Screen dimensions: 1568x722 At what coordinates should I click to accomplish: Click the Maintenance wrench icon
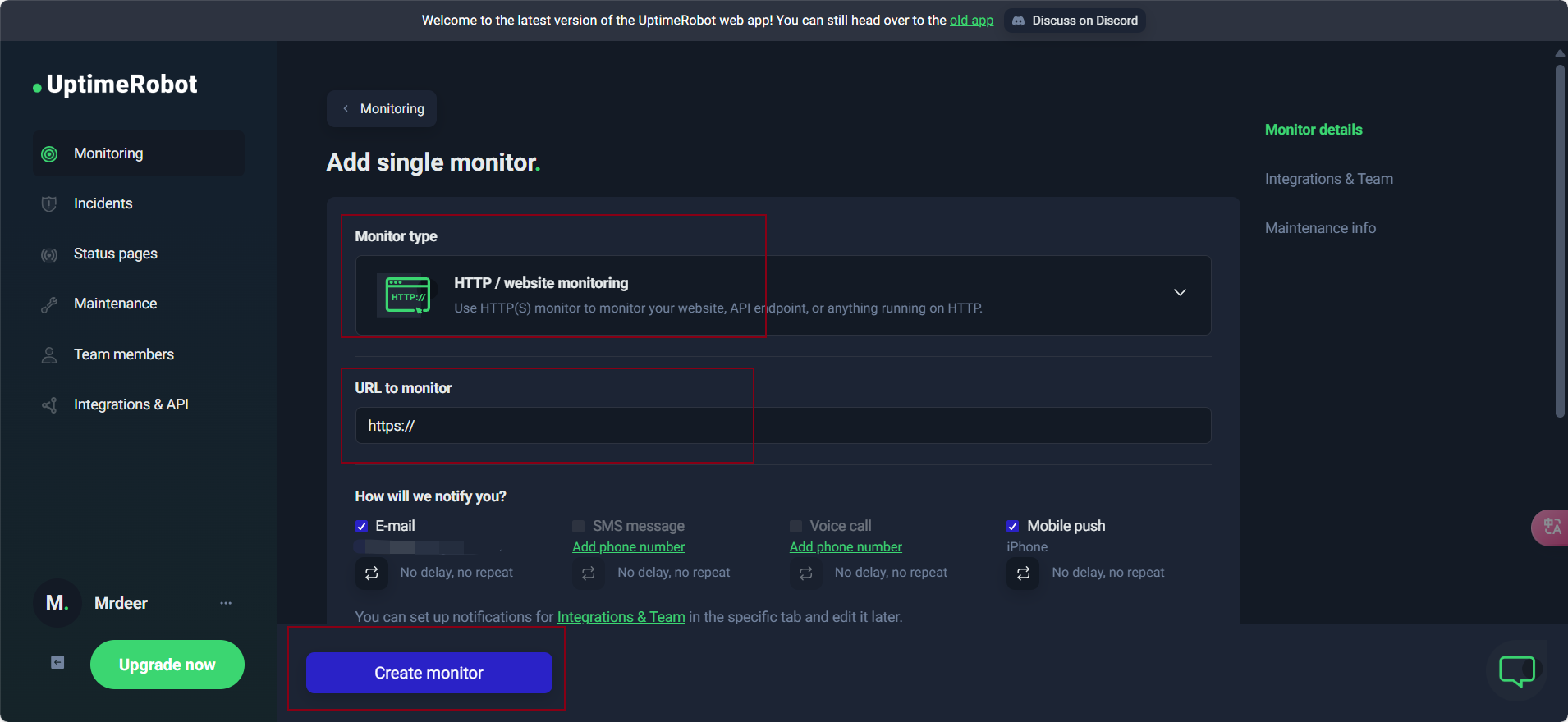[x=49, y=304]
